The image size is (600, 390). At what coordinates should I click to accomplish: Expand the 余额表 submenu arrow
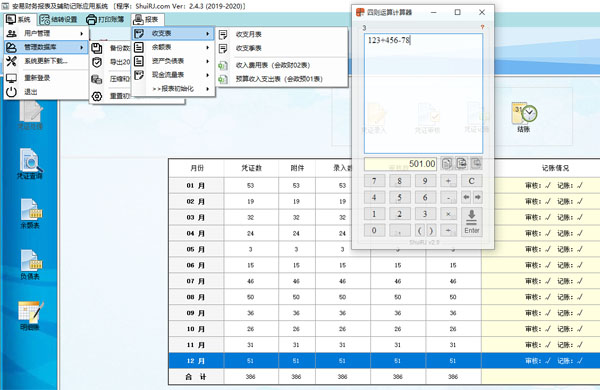(207, 47)
